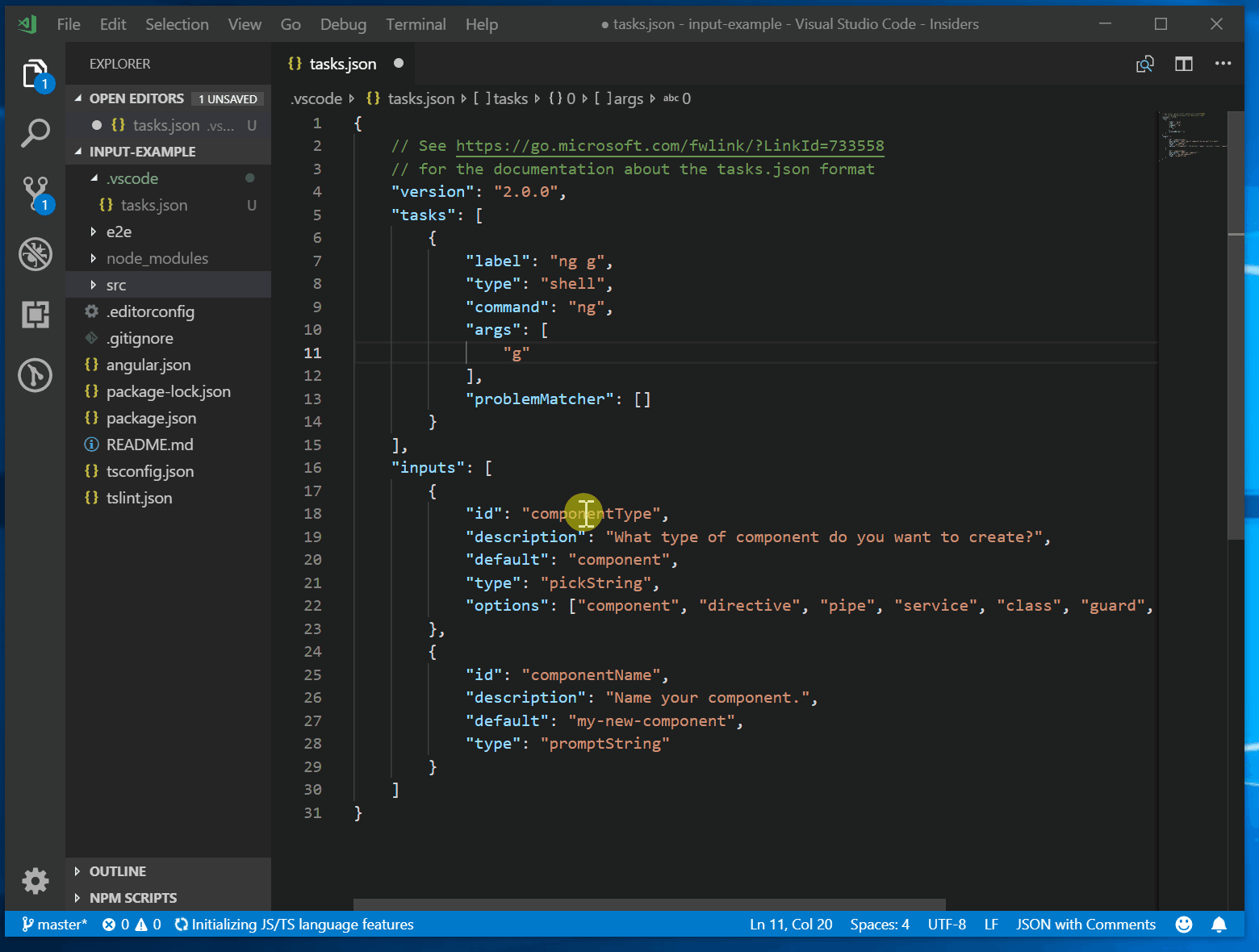Click the error and warning counter
Screen dimensions: 1259x952
tap(131, 925)
